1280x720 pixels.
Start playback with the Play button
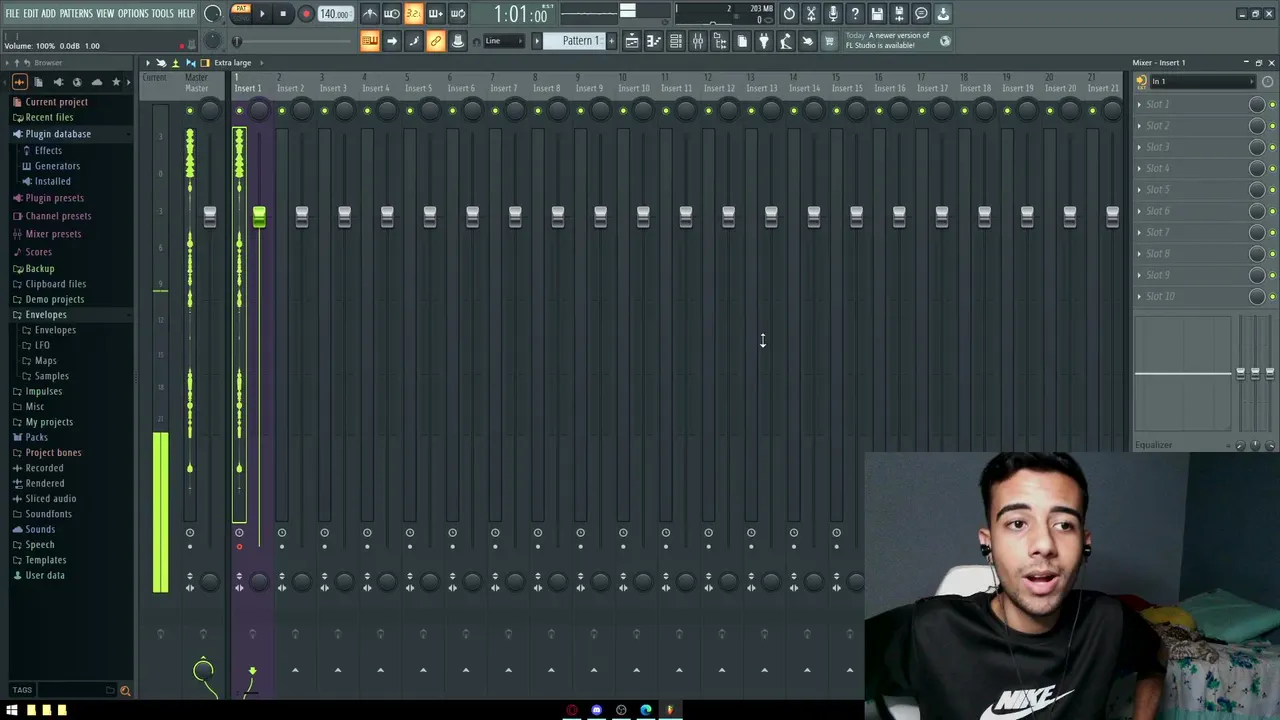point(262,14)
